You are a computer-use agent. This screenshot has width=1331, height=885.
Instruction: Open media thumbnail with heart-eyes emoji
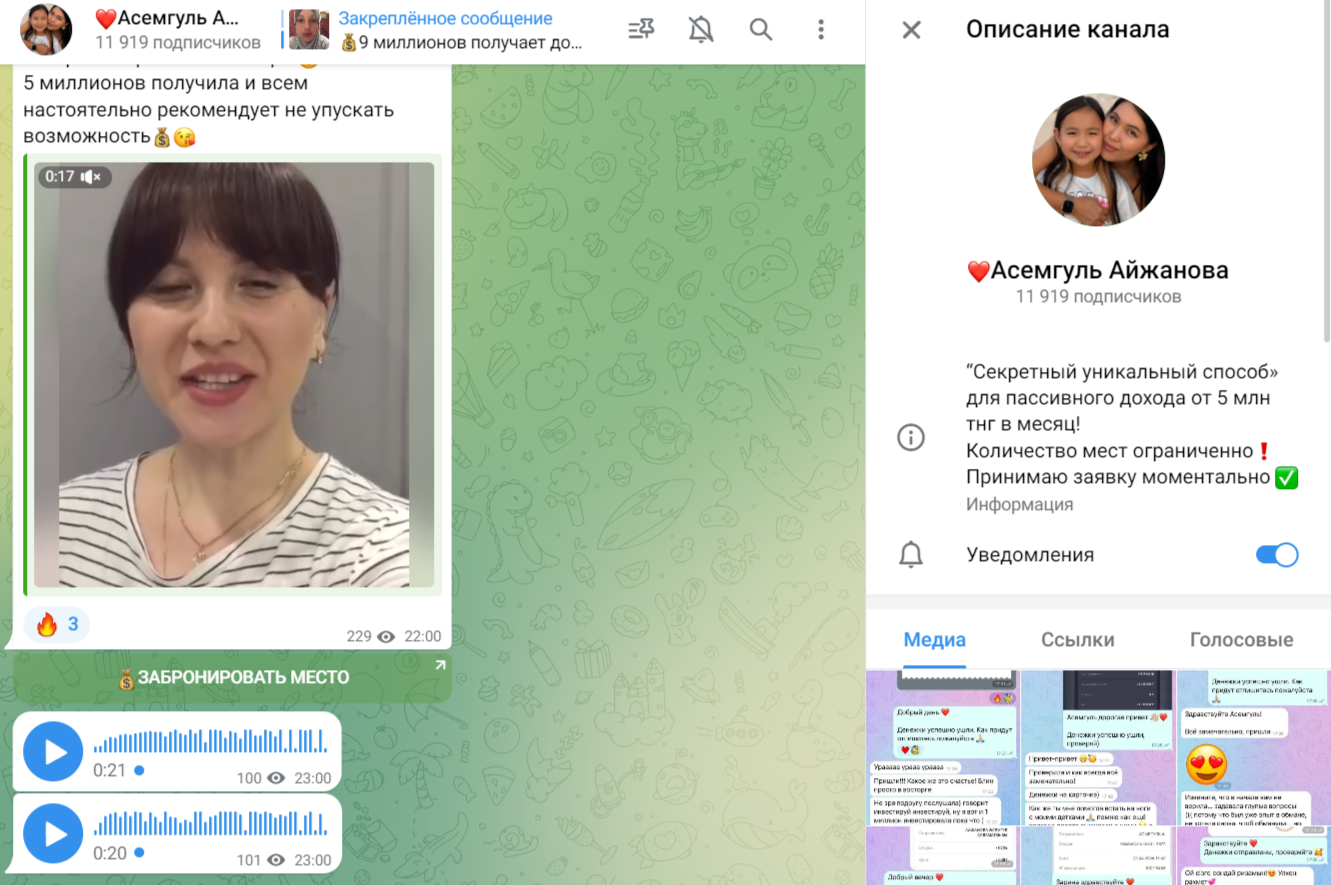[1254, 747]
